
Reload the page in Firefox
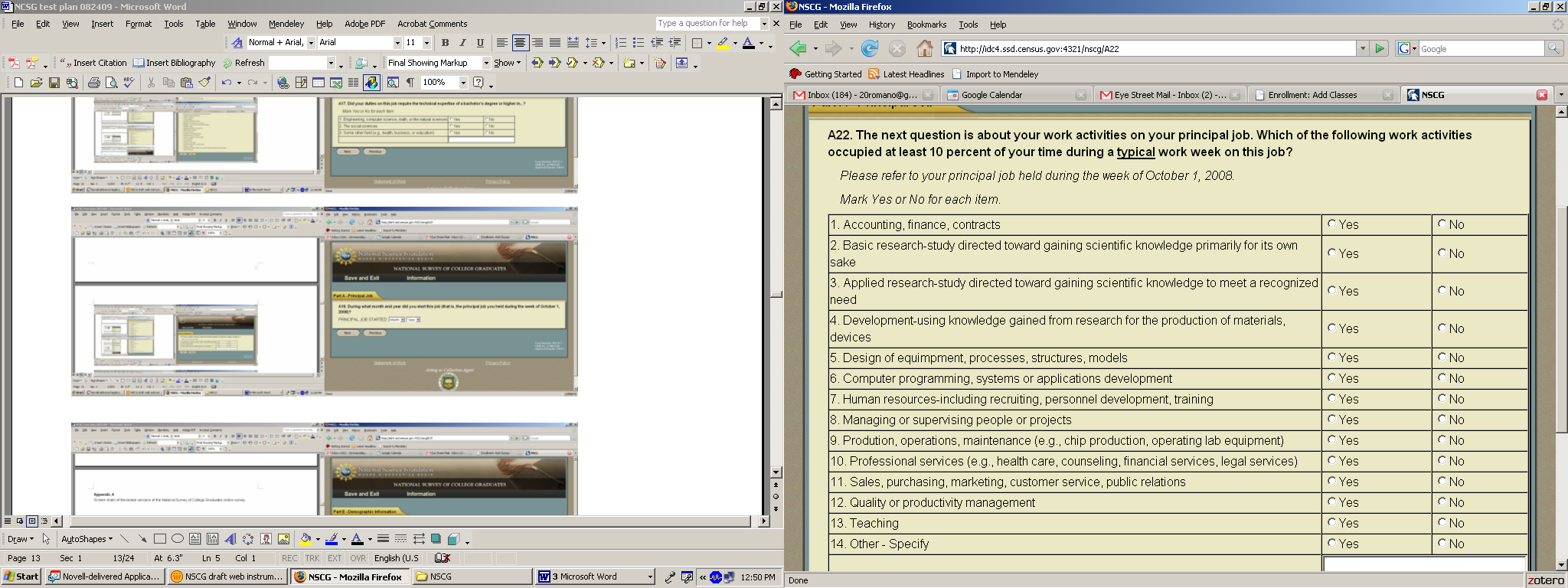(x=870, y=49)
